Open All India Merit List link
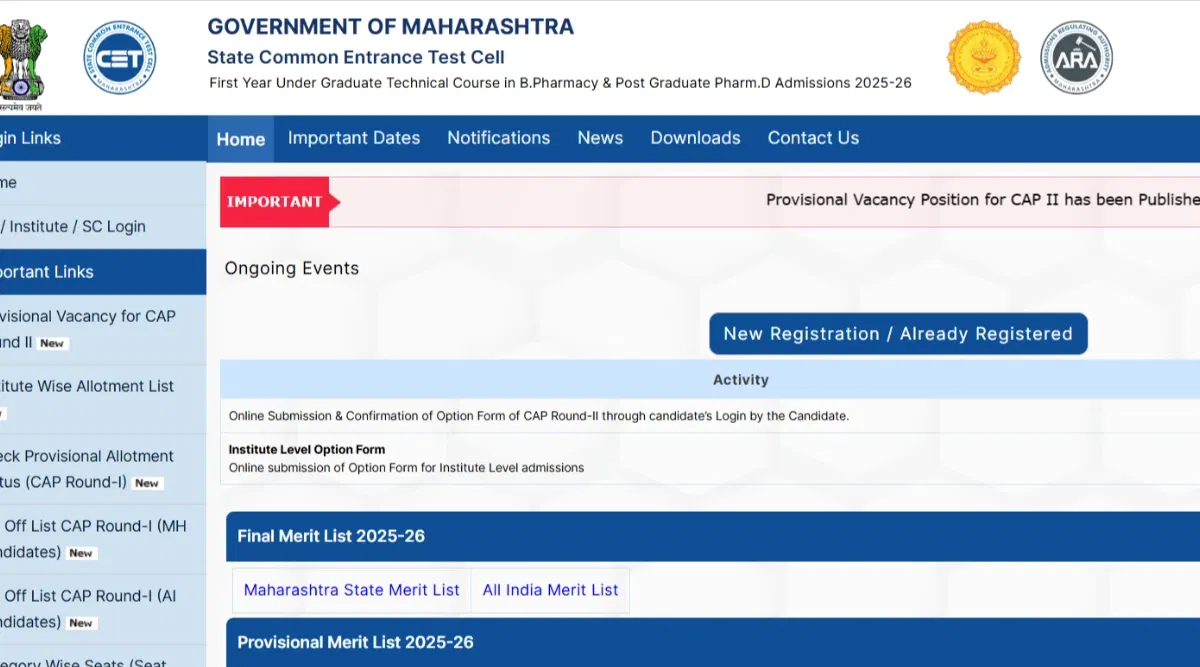1200x667 pixels. click(550, 590)
